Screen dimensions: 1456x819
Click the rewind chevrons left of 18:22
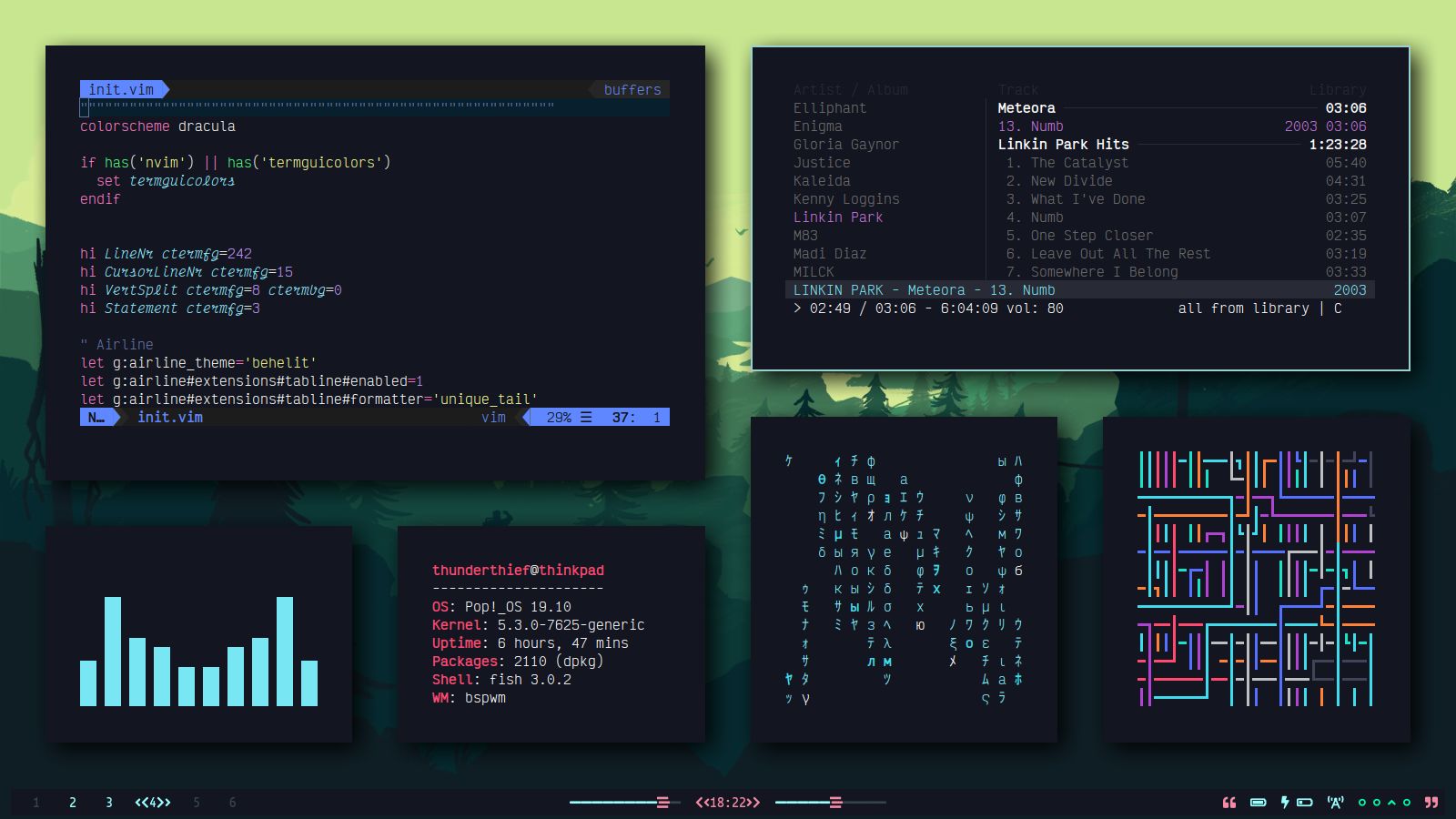[x=703, y=803]
